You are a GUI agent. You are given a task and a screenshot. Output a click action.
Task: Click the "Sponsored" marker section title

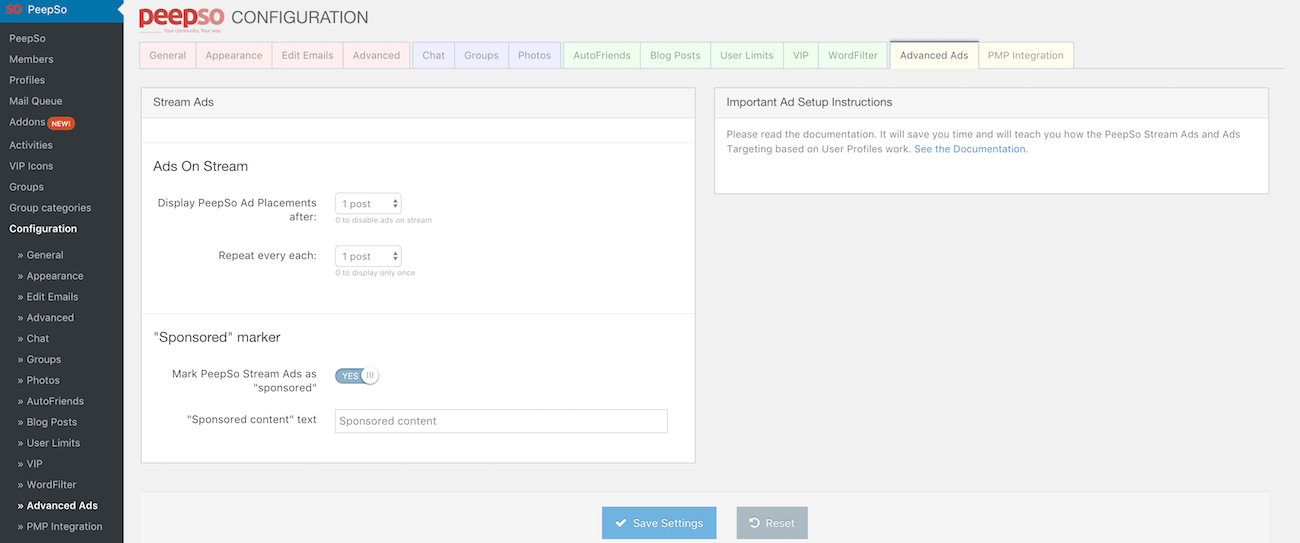217,337
